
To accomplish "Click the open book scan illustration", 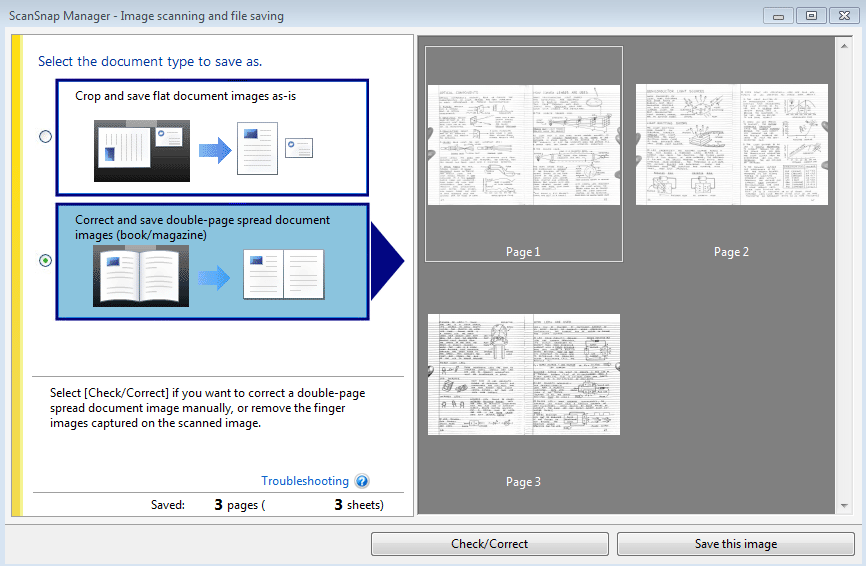I will [141, 275].
